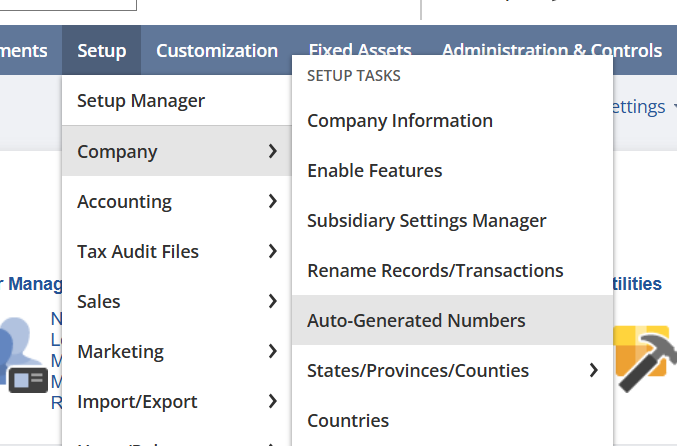Select Setup Manager from the menu
Image resolution: width=677 pixels, height=446 pixels.
click(141, 101)
